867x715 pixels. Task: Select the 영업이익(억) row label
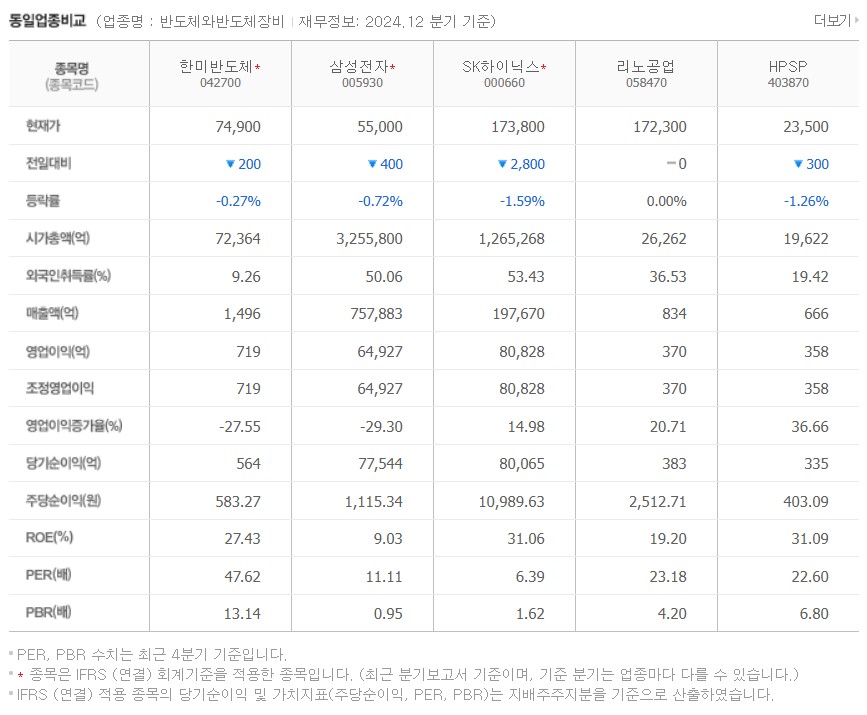pos(58,351)
